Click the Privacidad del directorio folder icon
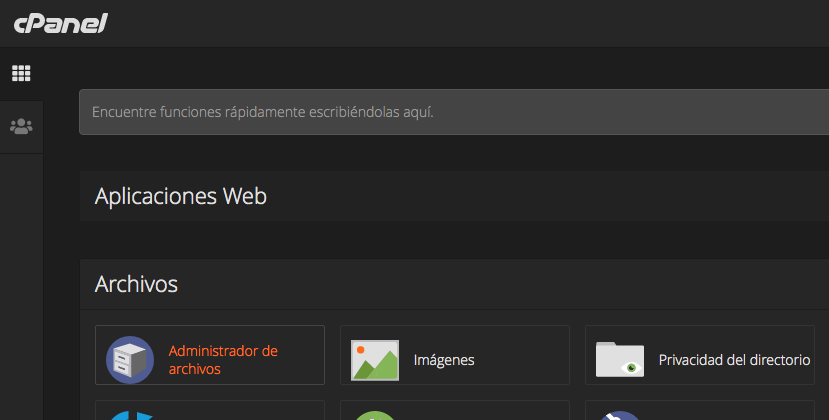829x420 pixels. pyautogui.click(x=620, y=360)
